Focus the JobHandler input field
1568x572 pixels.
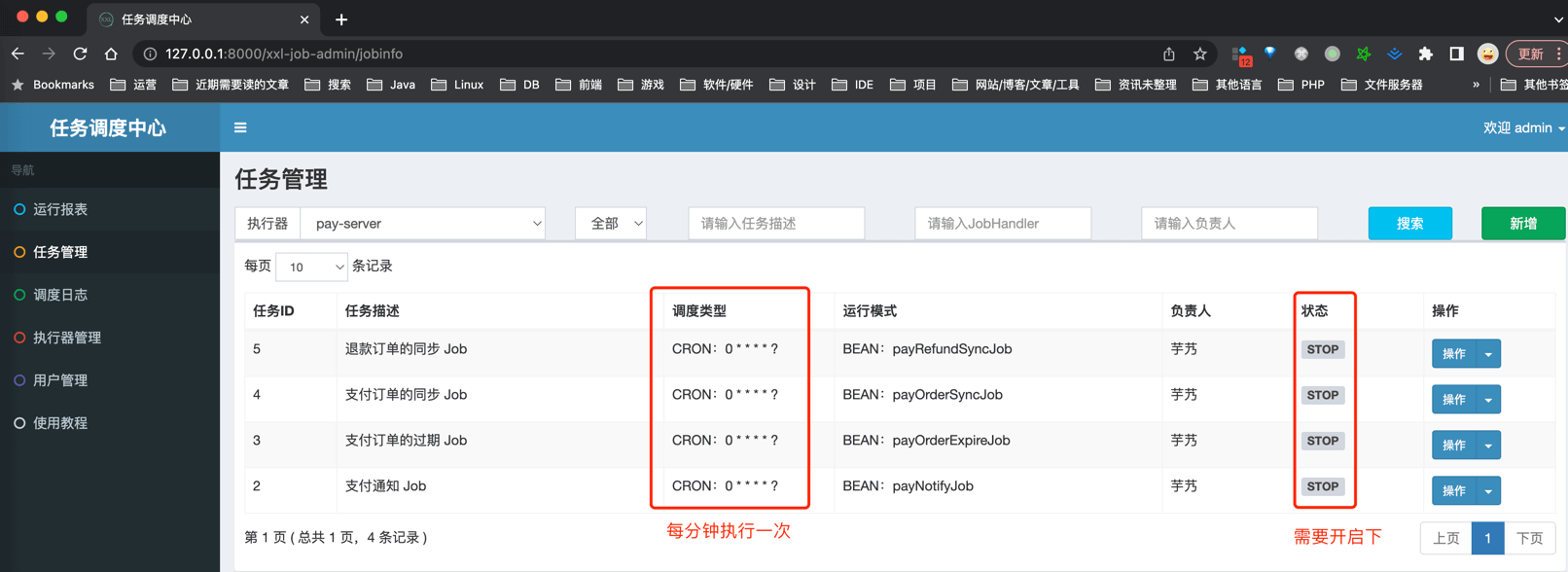coord(1002,224)
